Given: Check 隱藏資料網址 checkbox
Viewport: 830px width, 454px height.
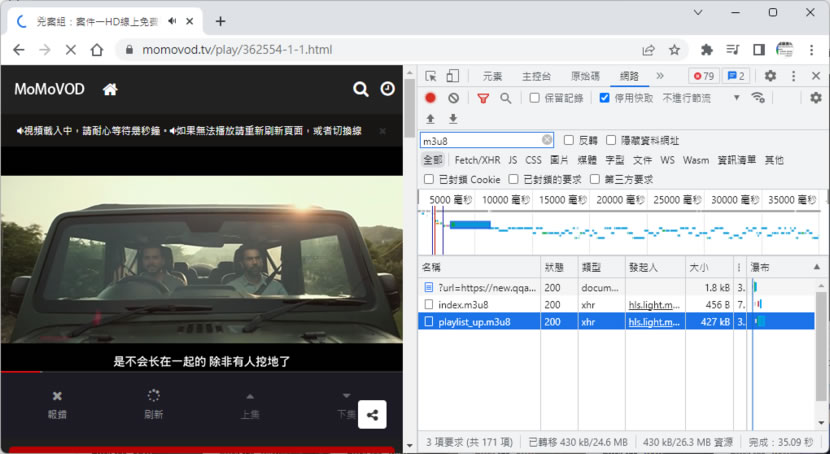Looking at the screenshot, I should [x=611, y=140].
